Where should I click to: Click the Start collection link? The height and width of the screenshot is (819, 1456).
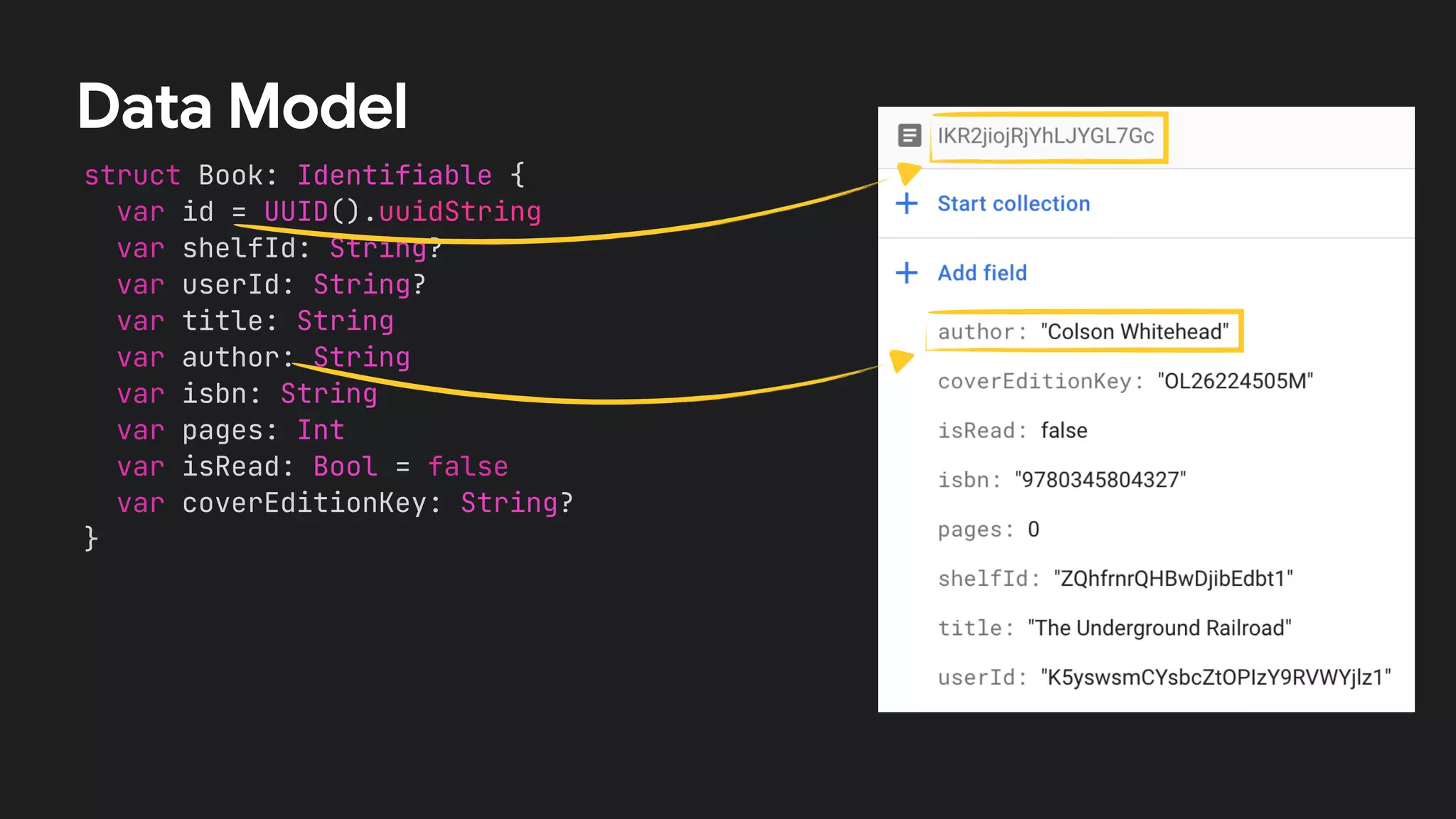point(1013,203)
